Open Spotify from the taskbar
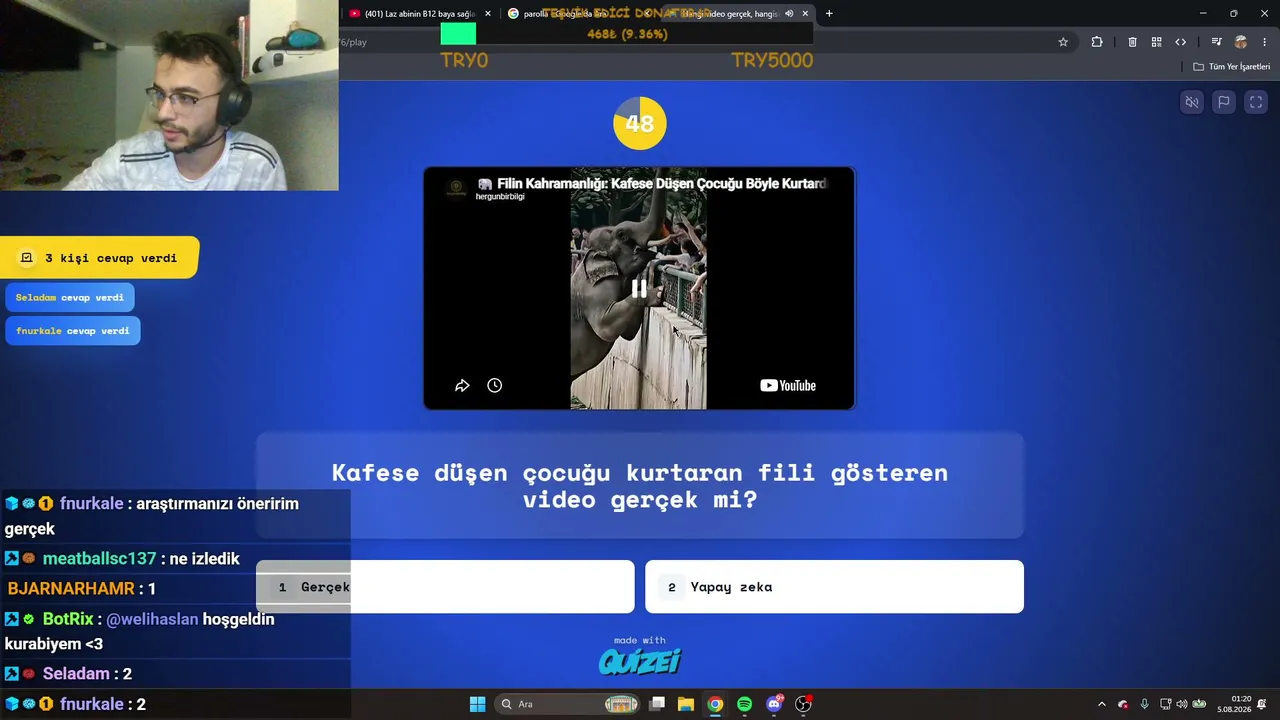The image size is (1280, 720). 744,704
